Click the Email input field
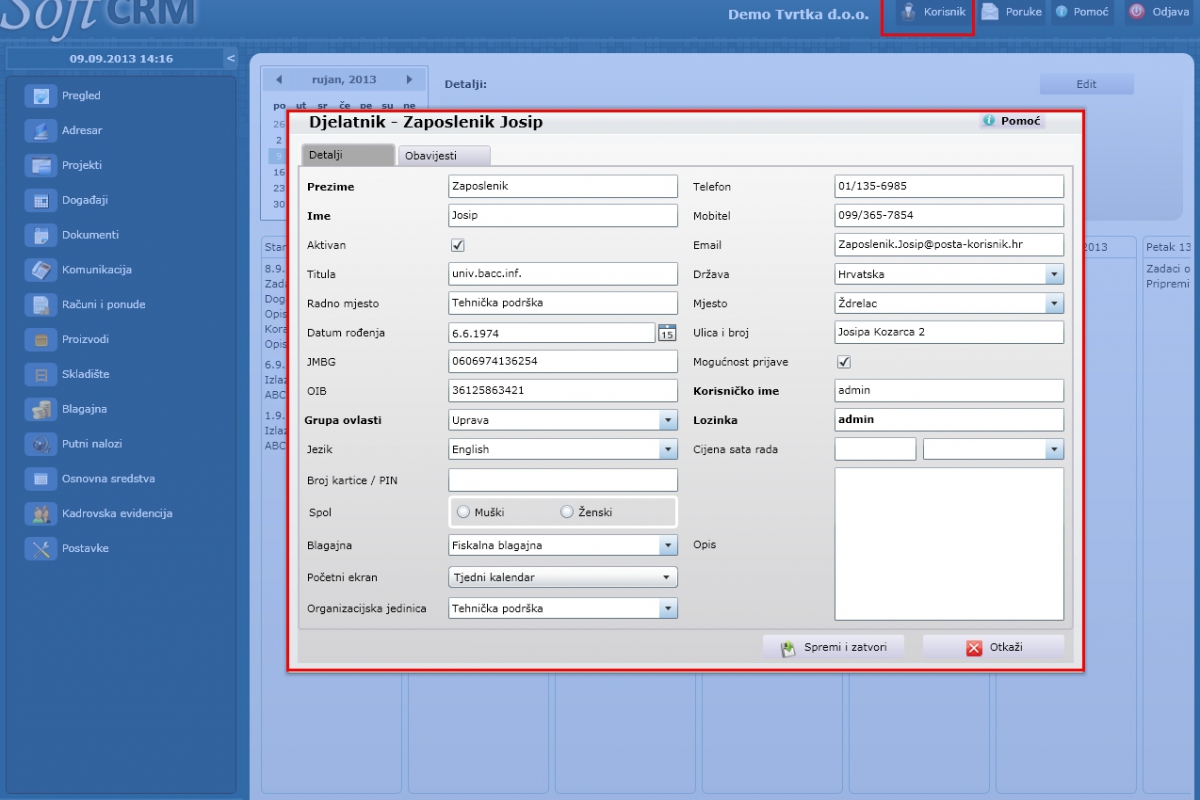 (x=949, y=245)
